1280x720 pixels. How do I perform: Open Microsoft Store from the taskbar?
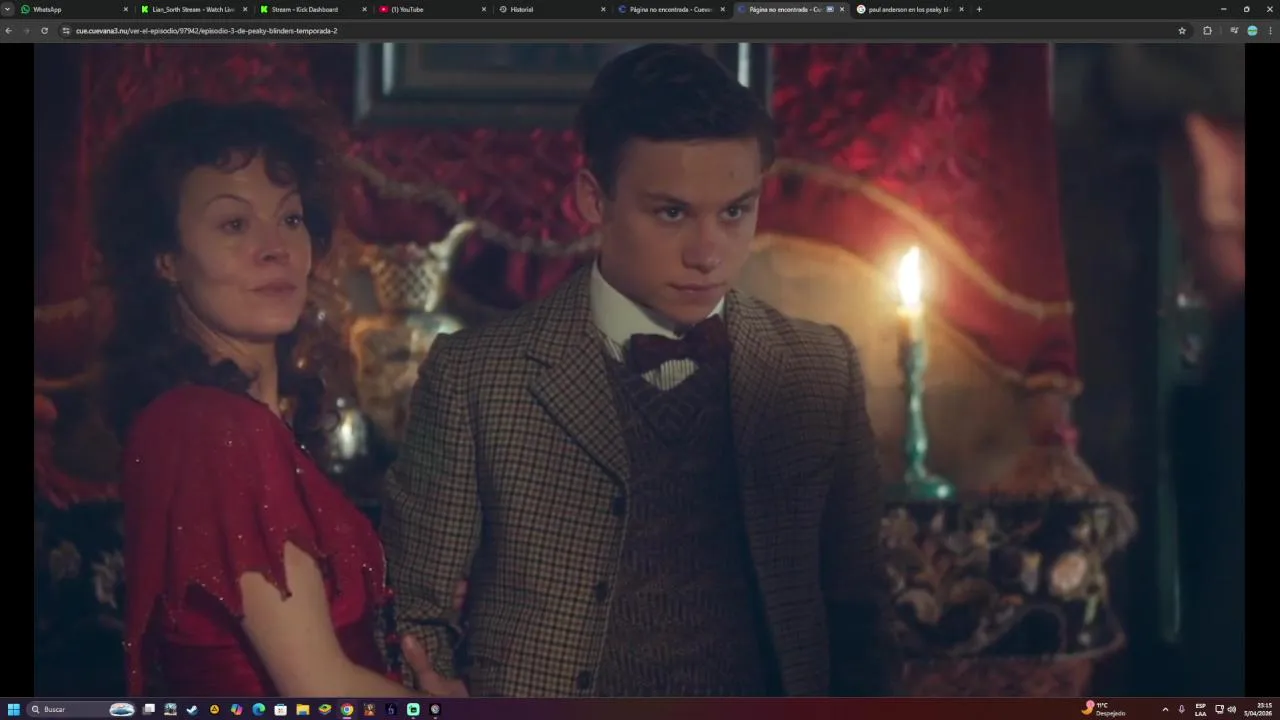pos(281,709)
